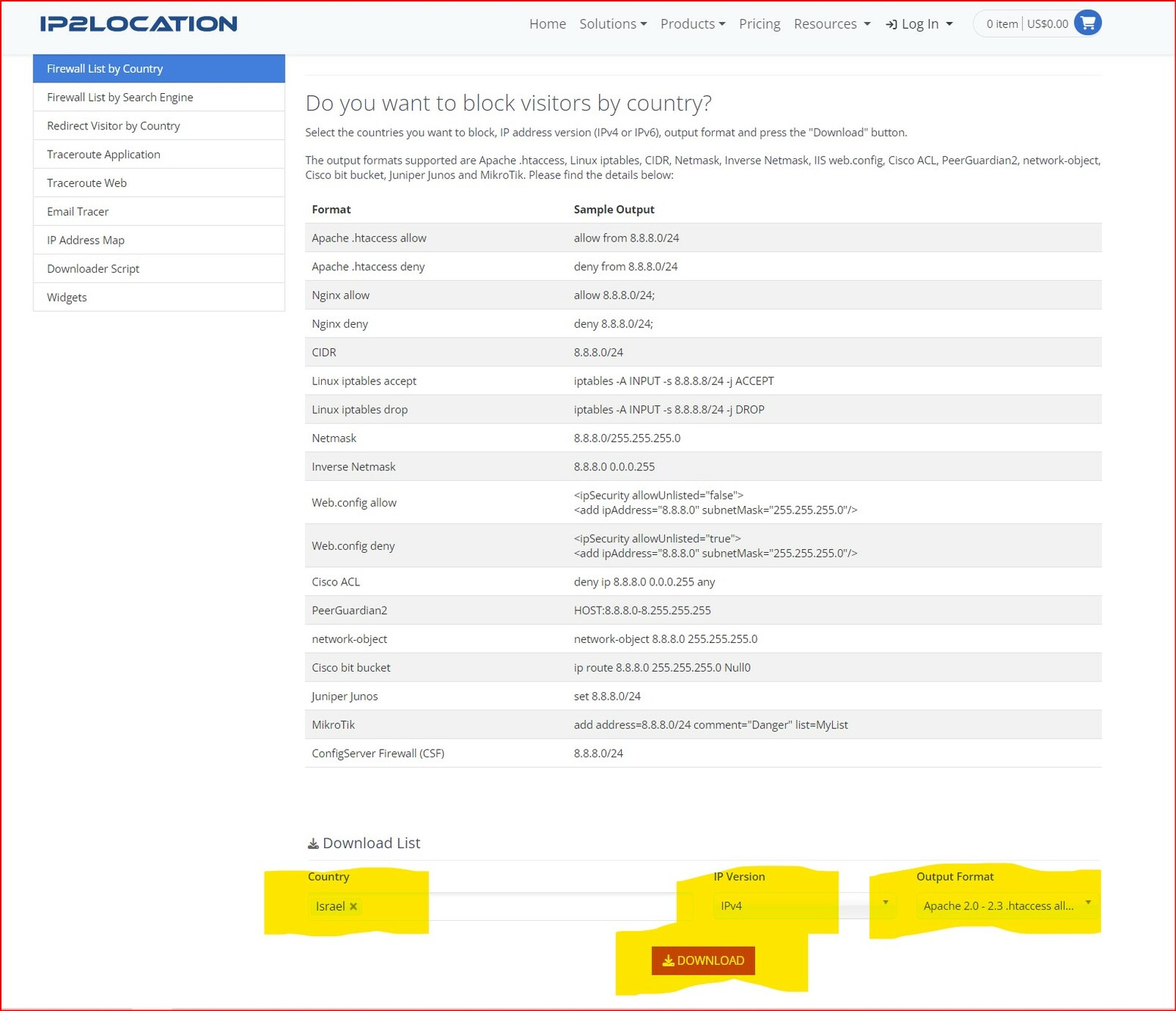Expand the Solutions menu

point(613,24)
